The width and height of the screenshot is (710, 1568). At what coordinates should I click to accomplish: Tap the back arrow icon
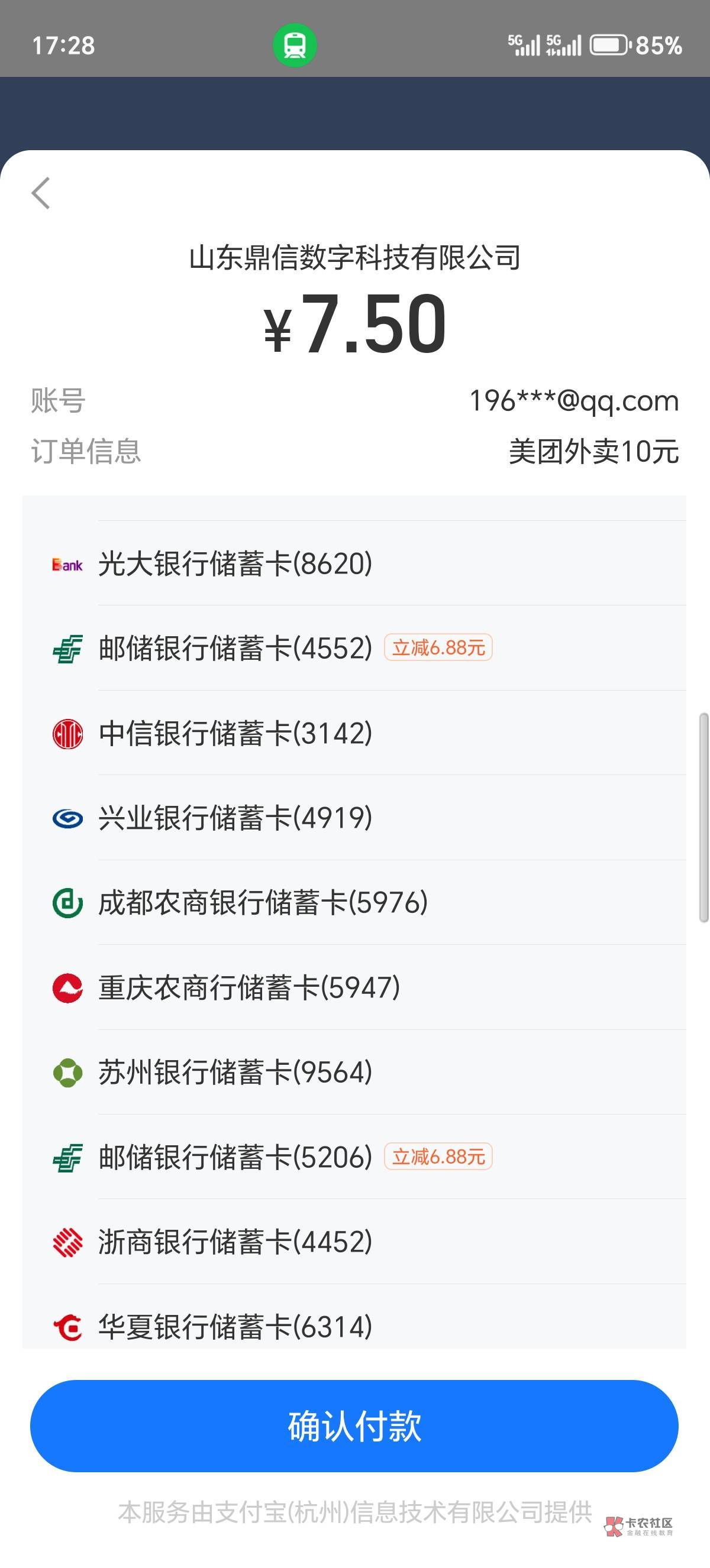click(41, 193)
